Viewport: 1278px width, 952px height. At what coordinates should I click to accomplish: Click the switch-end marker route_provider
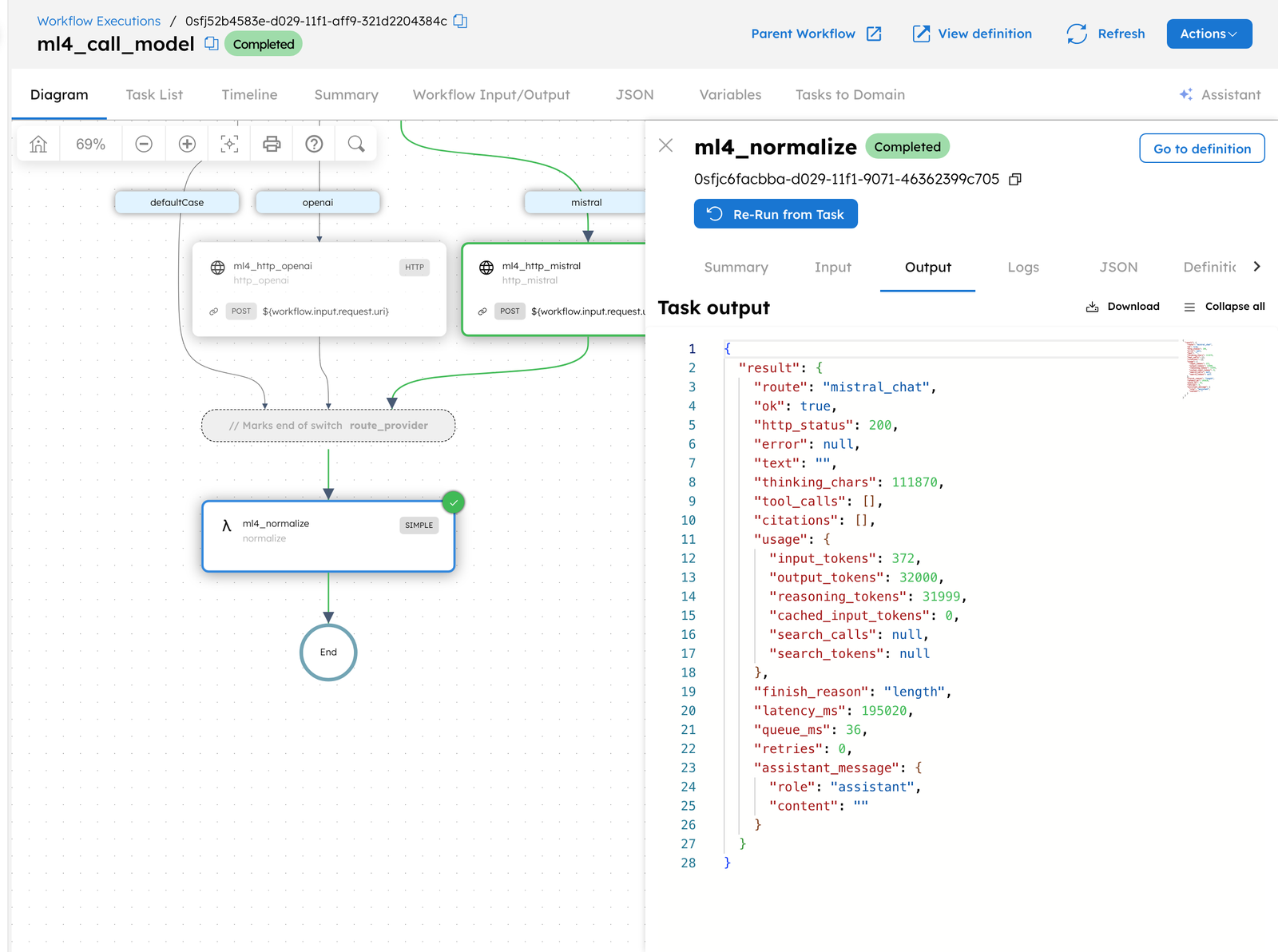pos(328,426)
